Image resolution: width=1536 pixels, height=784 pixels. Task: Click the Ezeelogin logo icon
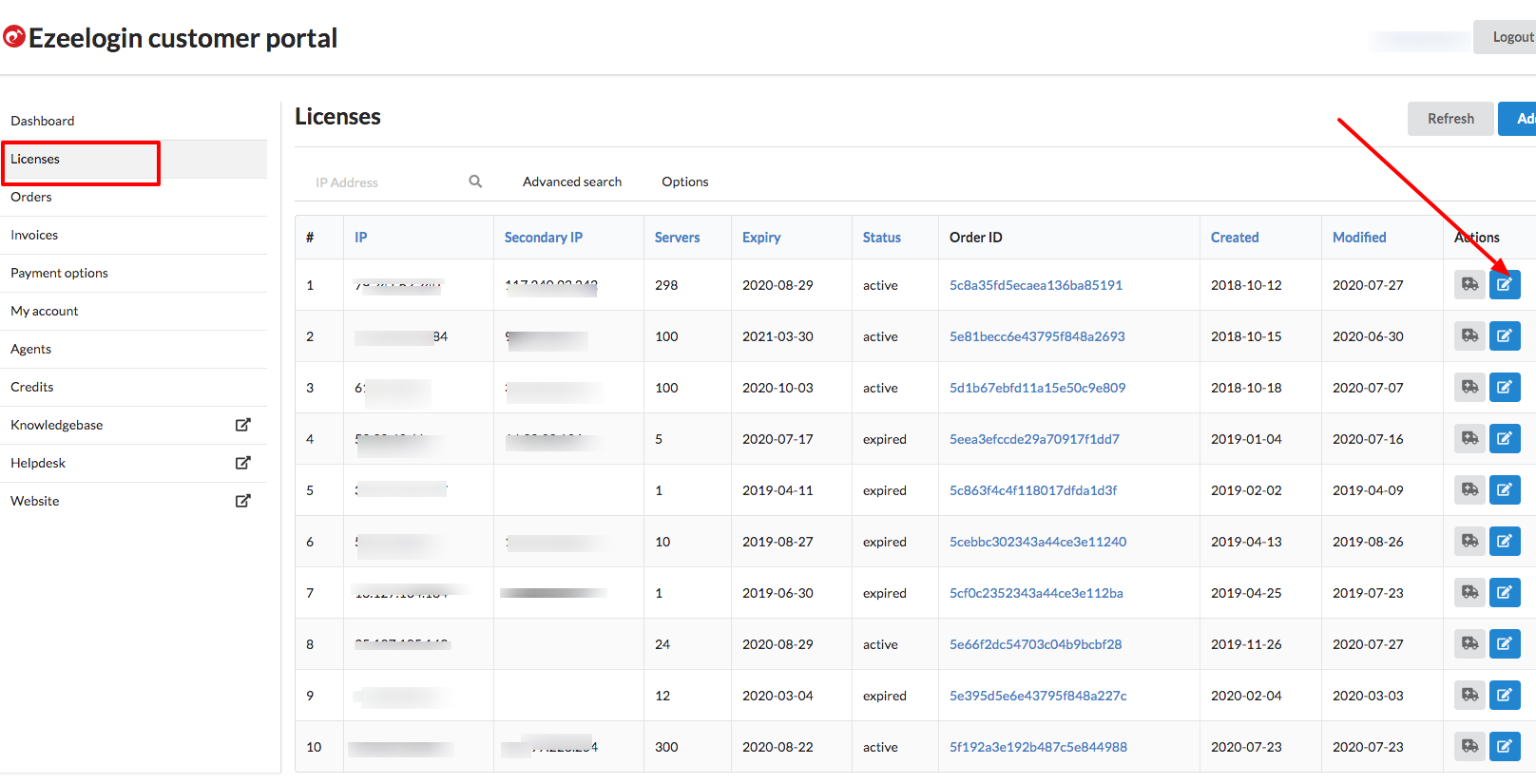click(14, 37)
